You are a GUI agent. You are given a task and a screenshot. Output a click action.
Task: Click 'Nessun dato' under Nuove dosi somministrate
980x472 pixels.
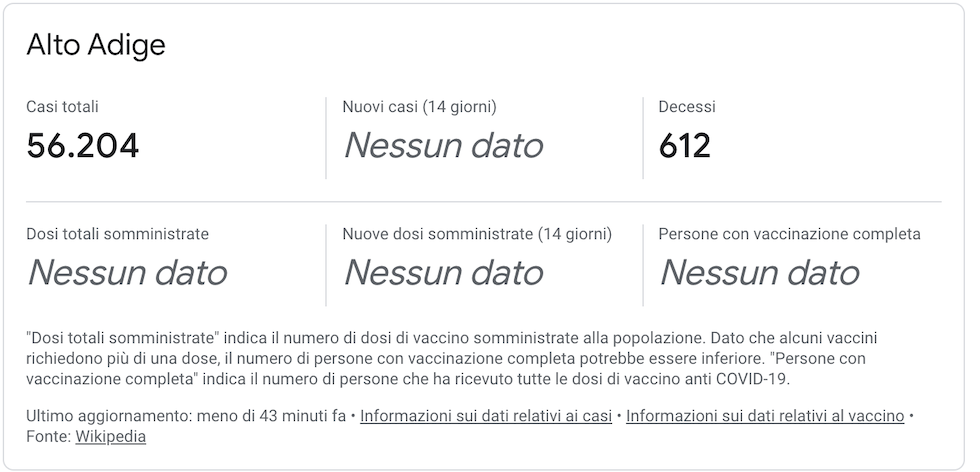pos(443,273)
